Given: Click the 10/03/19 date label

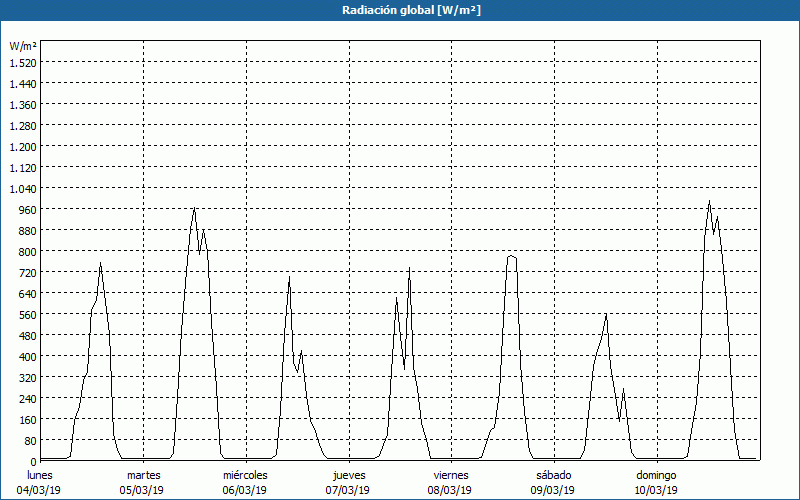Looking at the screenshot, I should click(x=656, y=490).
